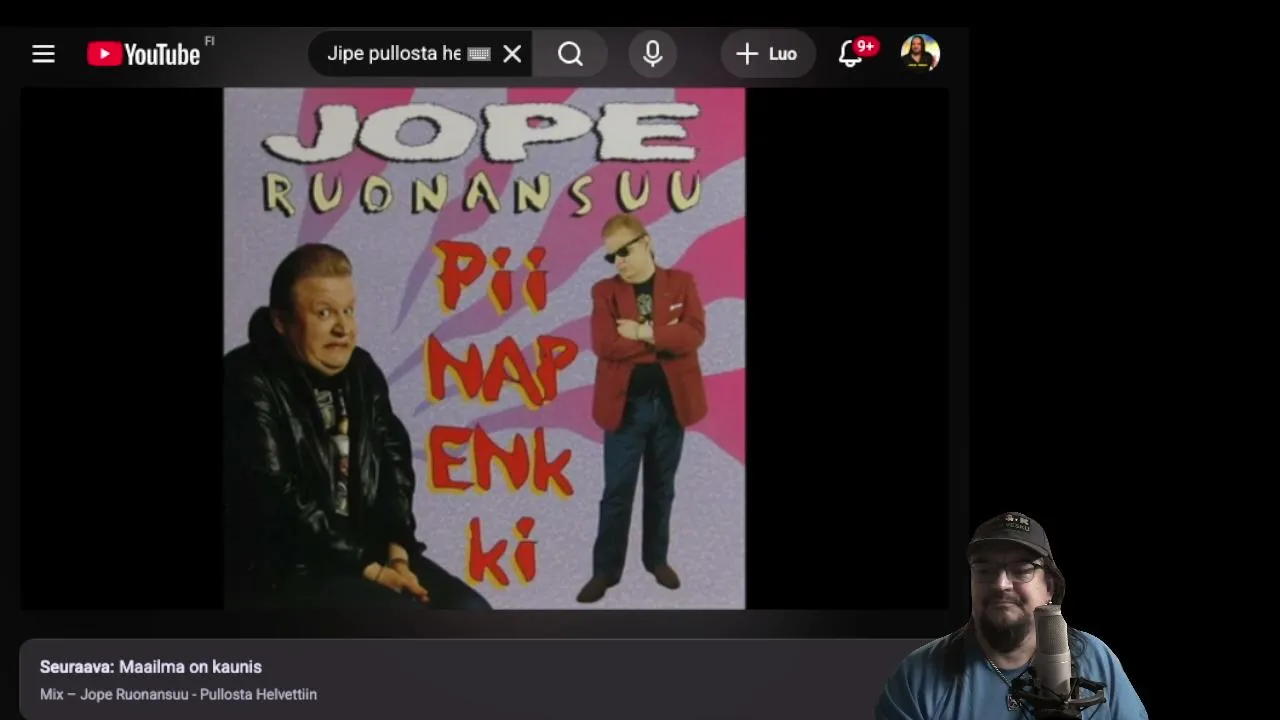Select 'Seuraava: Maailma on kaunis' up-next title
Image resolution: width=1280 pixels, height=720 pixels.
click(151, 667)
